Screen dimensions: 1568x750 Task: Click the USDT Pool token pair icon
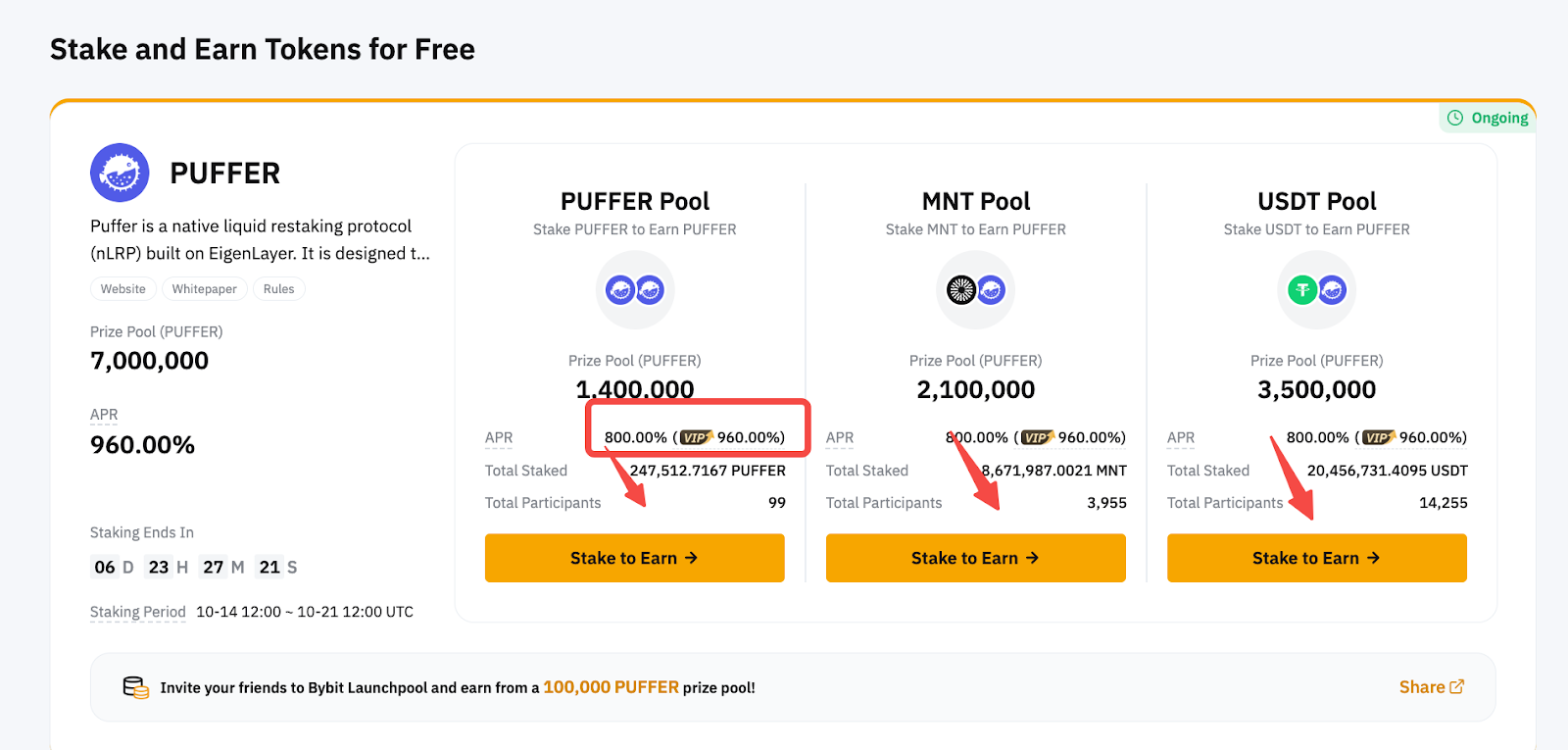coord(1317,290)
